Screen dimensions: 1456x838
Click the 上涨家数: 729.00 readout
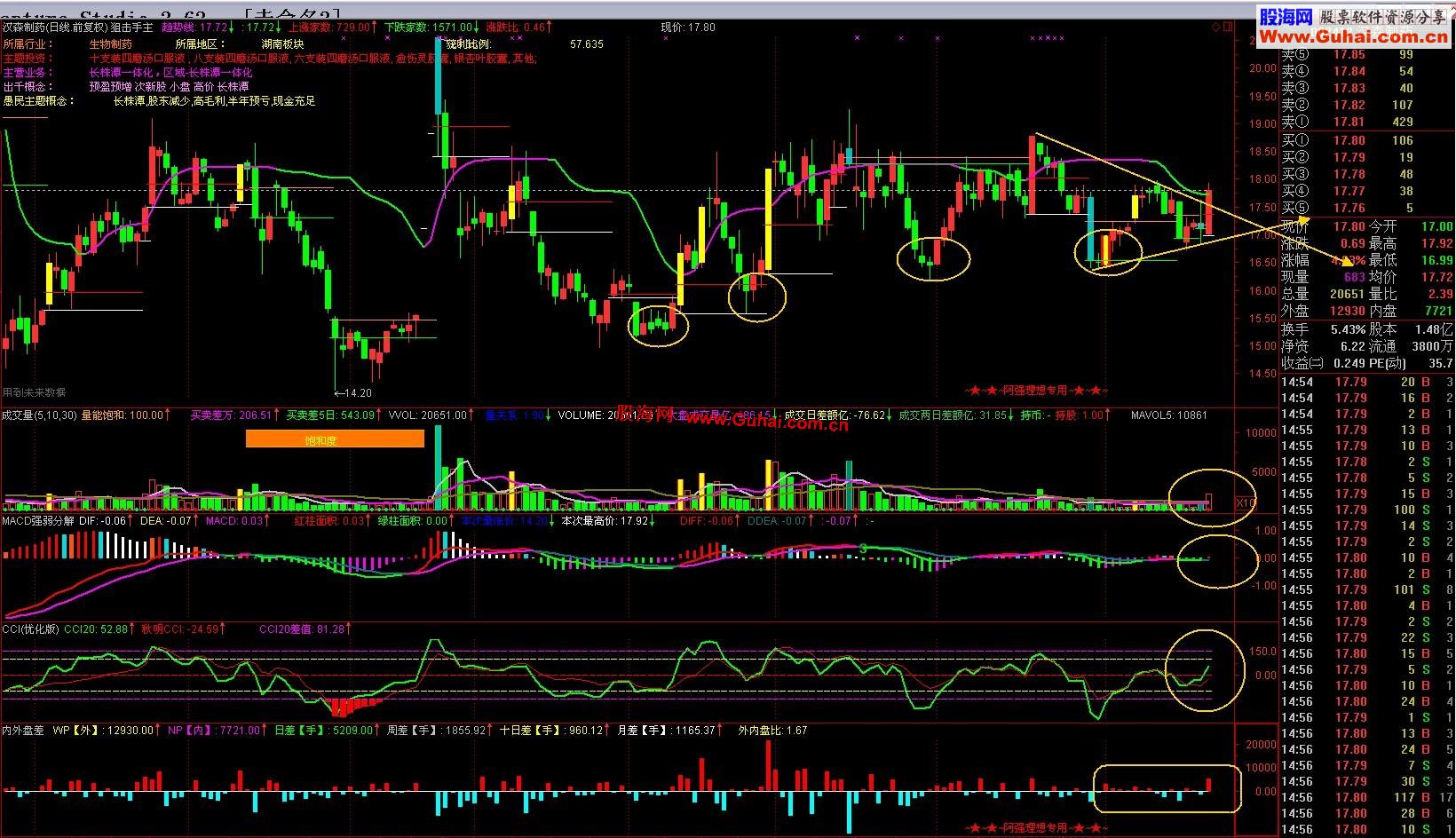(x=329, y=28)
